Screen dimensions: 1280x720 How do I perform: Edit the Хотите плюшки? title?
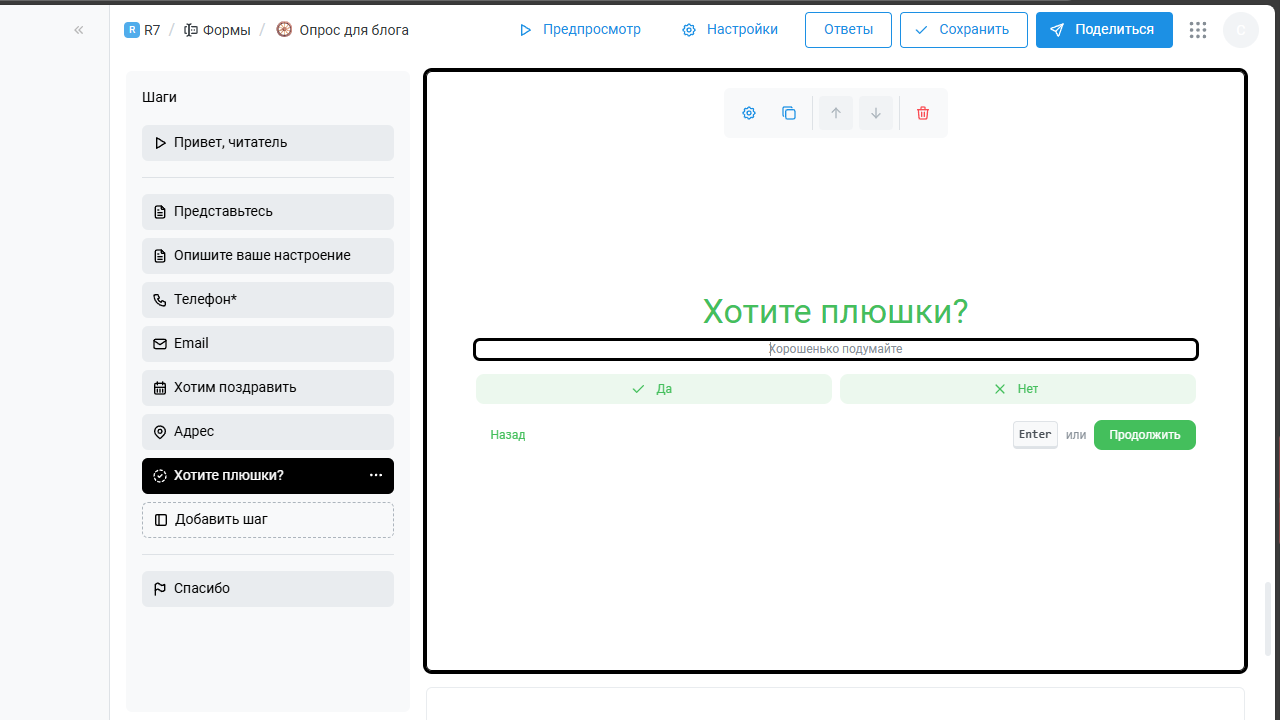pyautogui.click(x=835, y=311)
